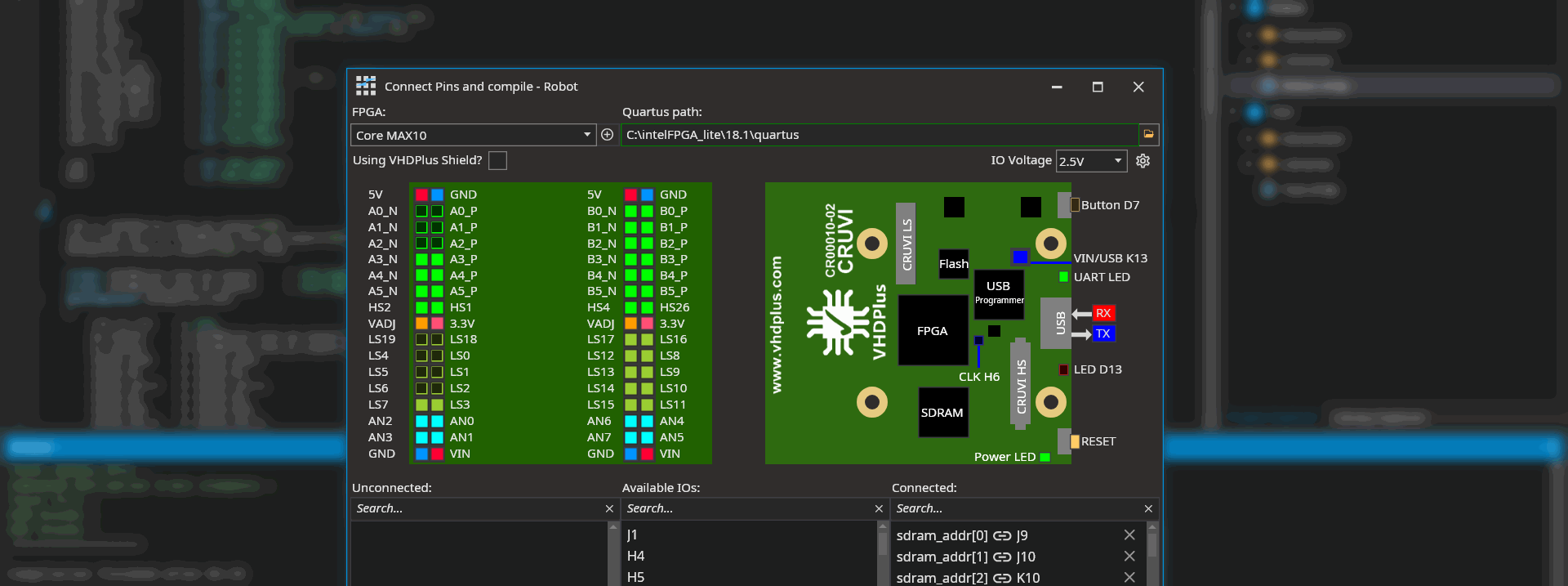This screenshot has height=586, width=1568.
Task: Click pin AN7 on right header
Action: tap(630, 437)
